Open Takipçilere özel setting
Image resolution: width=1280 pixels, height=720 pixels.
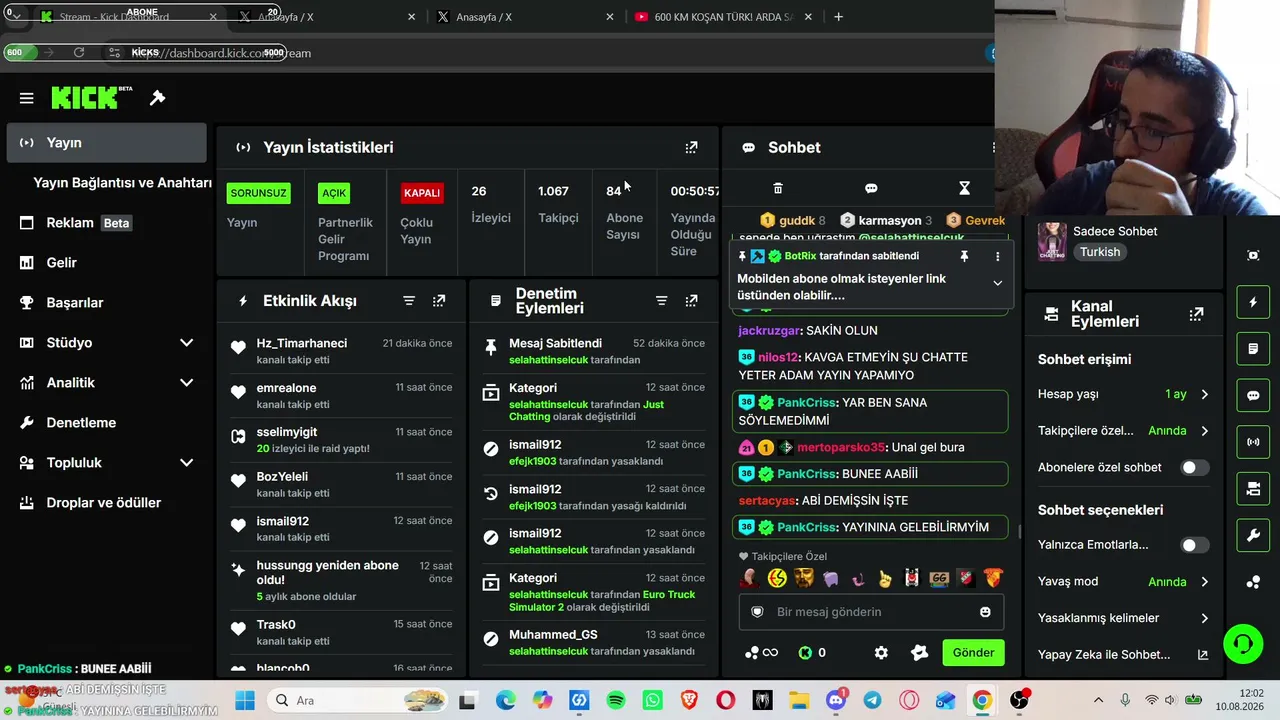(x=1123, y=431)
